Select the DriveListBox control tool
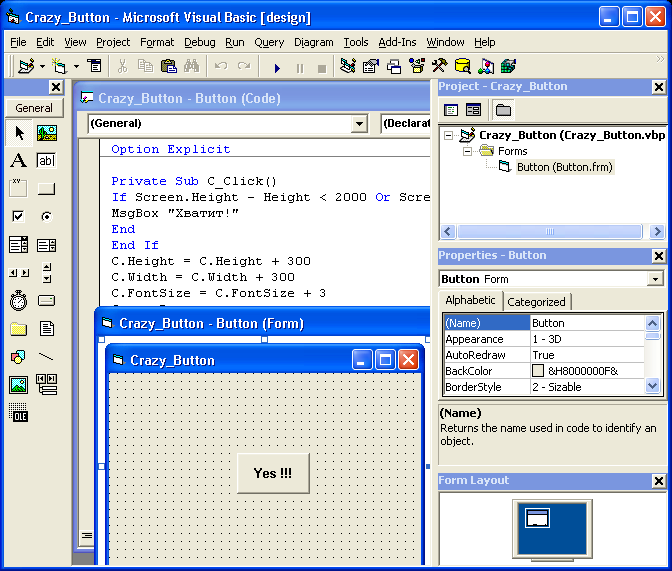Image resolution: width=672 pixels, height=571 pixels. [x=46, y=301]
